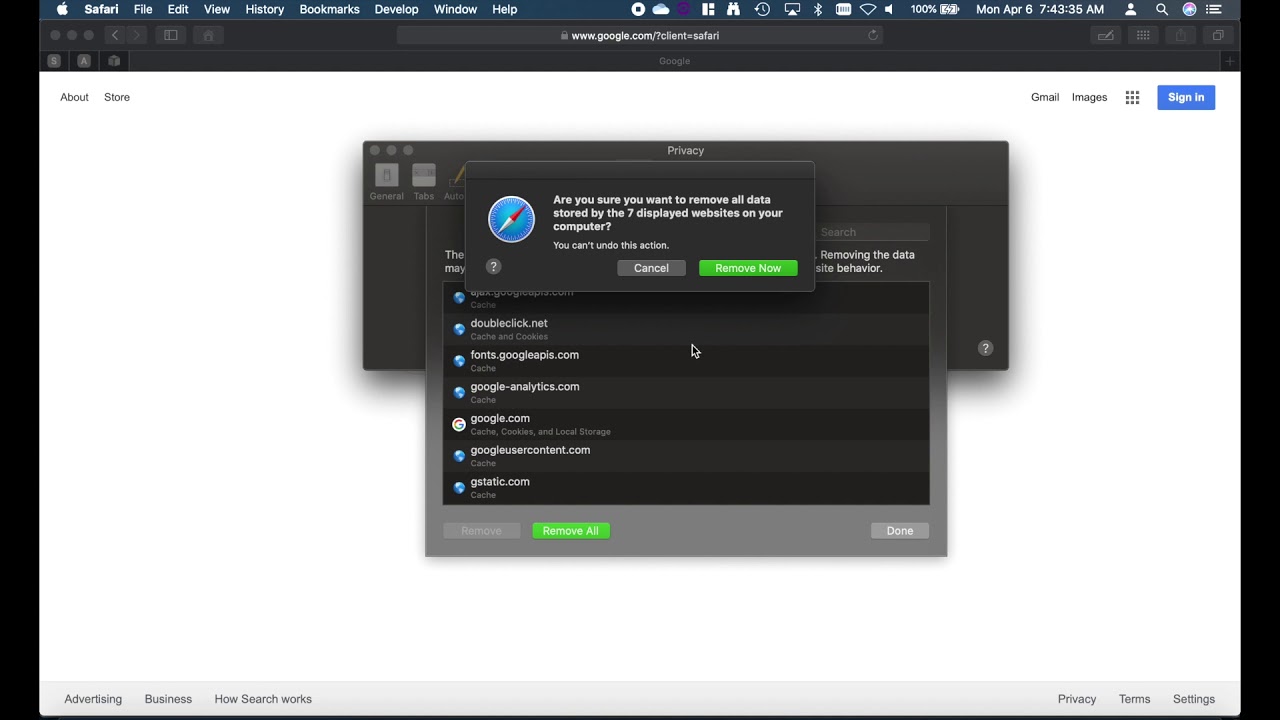Select the pinned tab labeled S
Screen dimensions: 1280x720
[54, 61]
